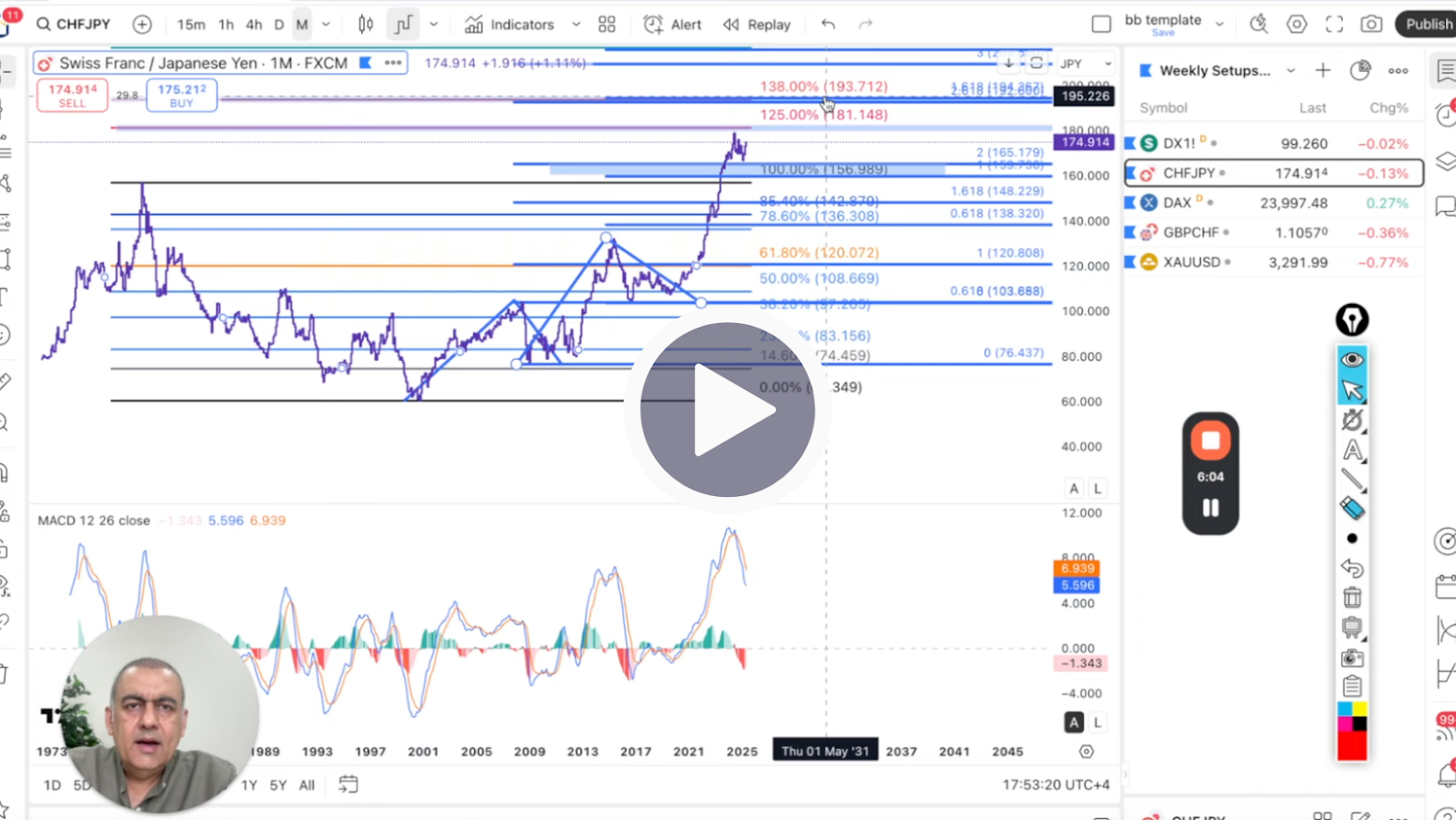This screenshot has width=1456, height=820.
Task: Open the Indicators dialog
Action: 510,25
